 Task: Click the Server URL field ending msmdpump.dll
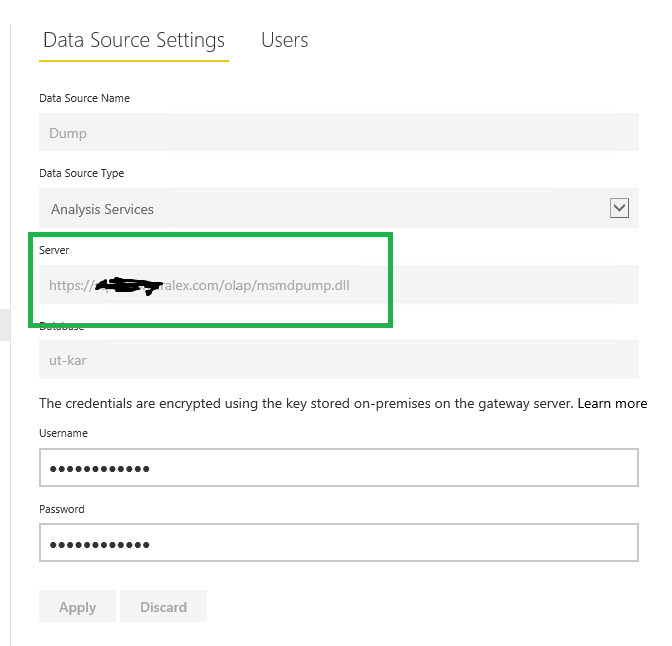[x=339, y=285]
